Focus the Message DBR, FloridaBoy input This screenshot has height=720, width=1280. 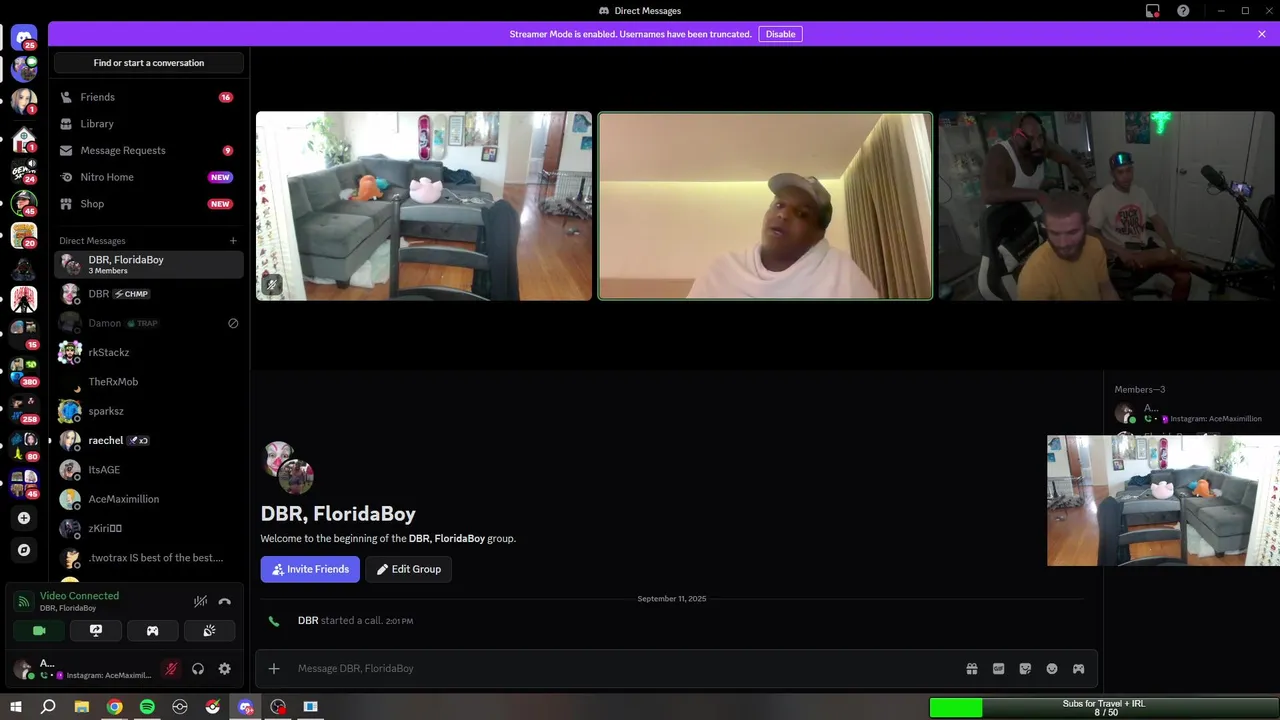625,669
